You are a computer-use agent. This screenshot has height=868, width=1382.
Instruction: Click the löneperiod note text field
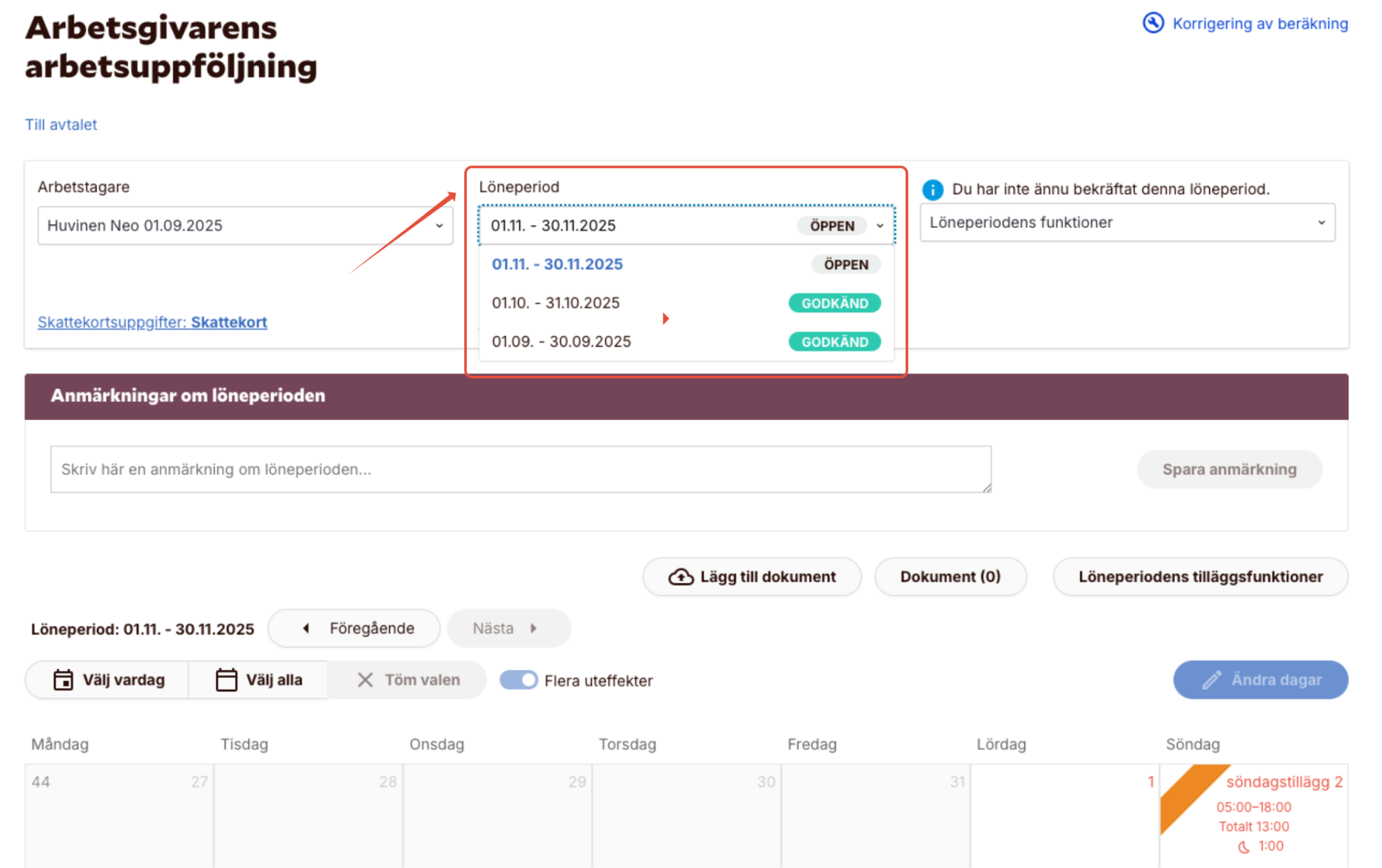pos(520,469)
